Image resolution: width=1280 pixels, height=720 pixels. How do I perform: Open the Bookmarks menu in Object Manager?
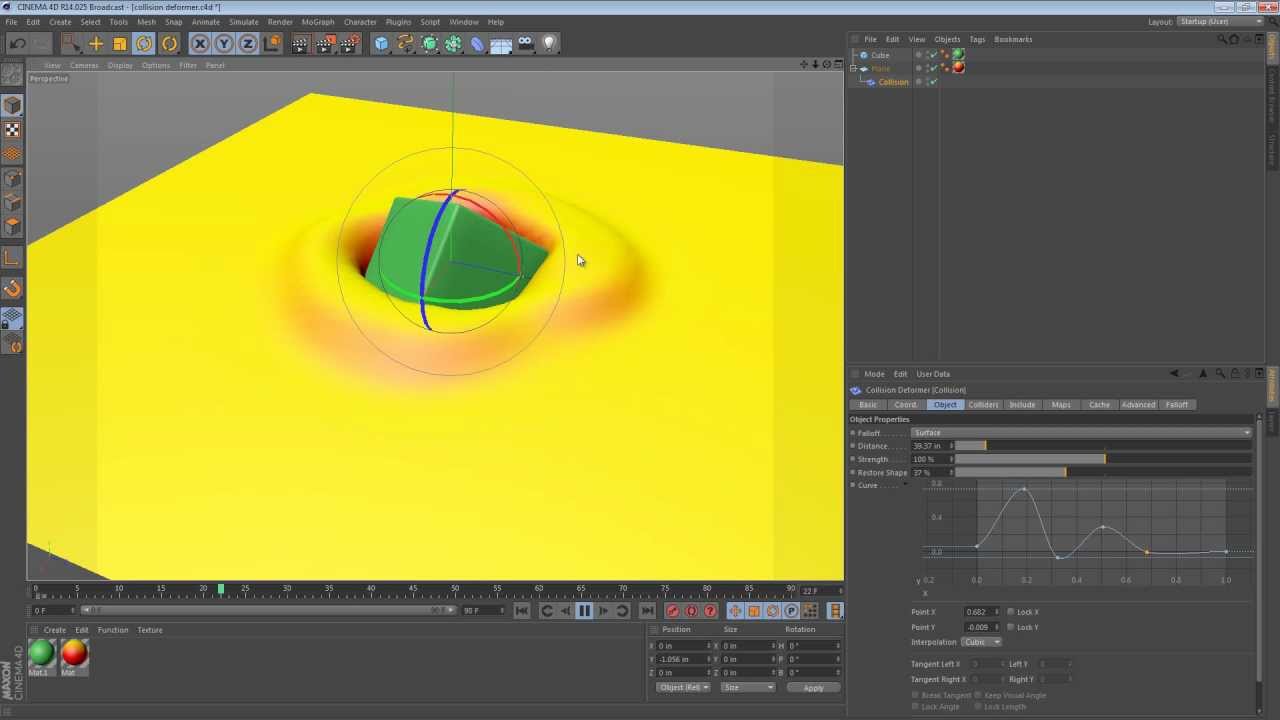click(x=1013, y=39)
